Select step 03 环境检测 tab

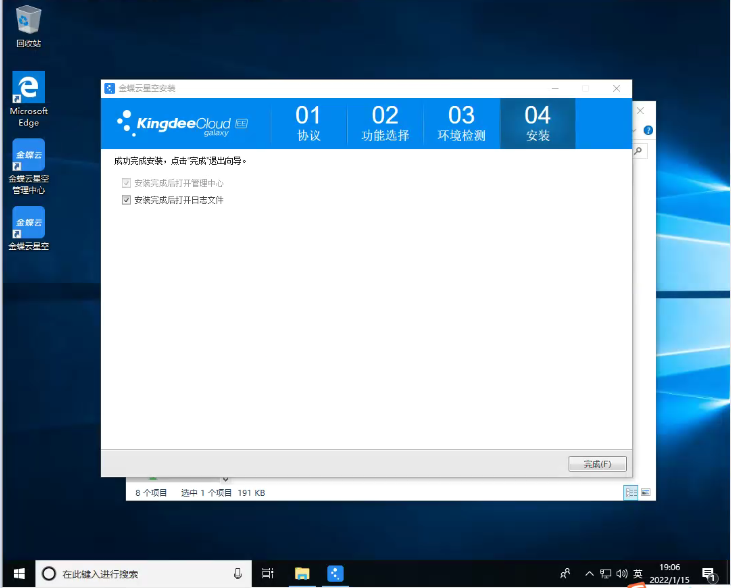462,123
